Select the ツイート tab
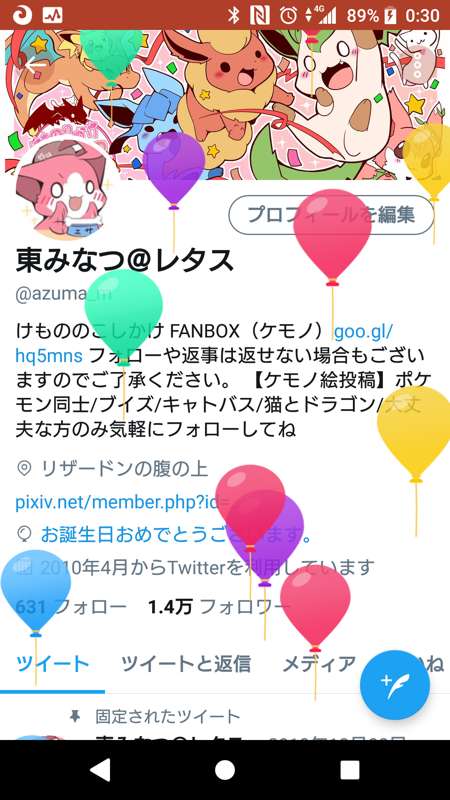 53,664
